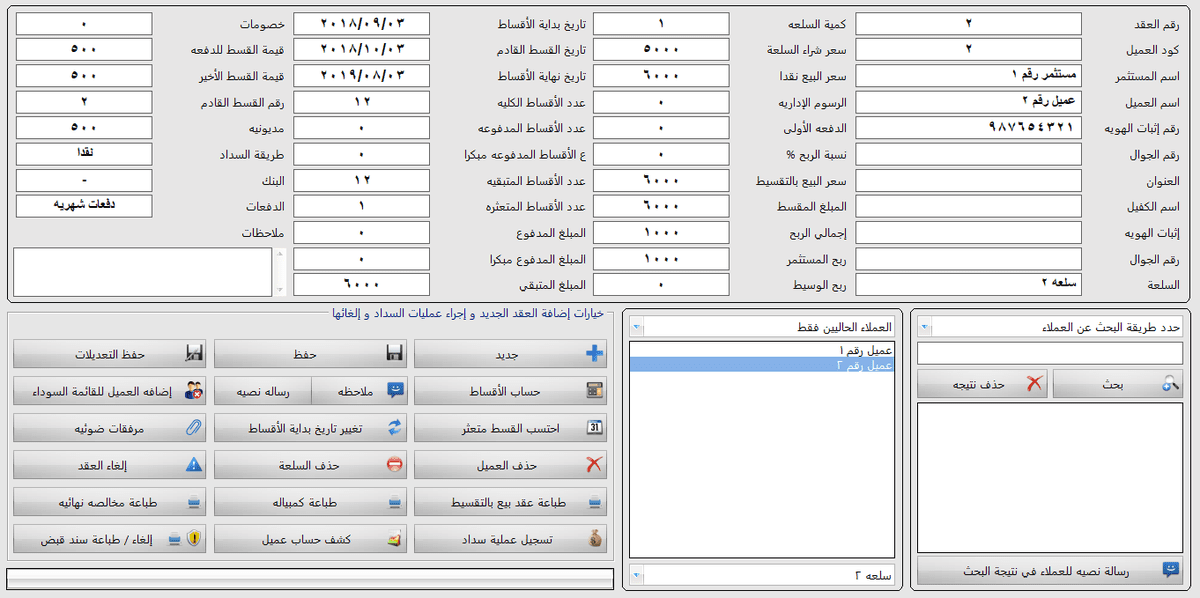
Task: Click the customer search text field
Action: tap(1049, 354)
